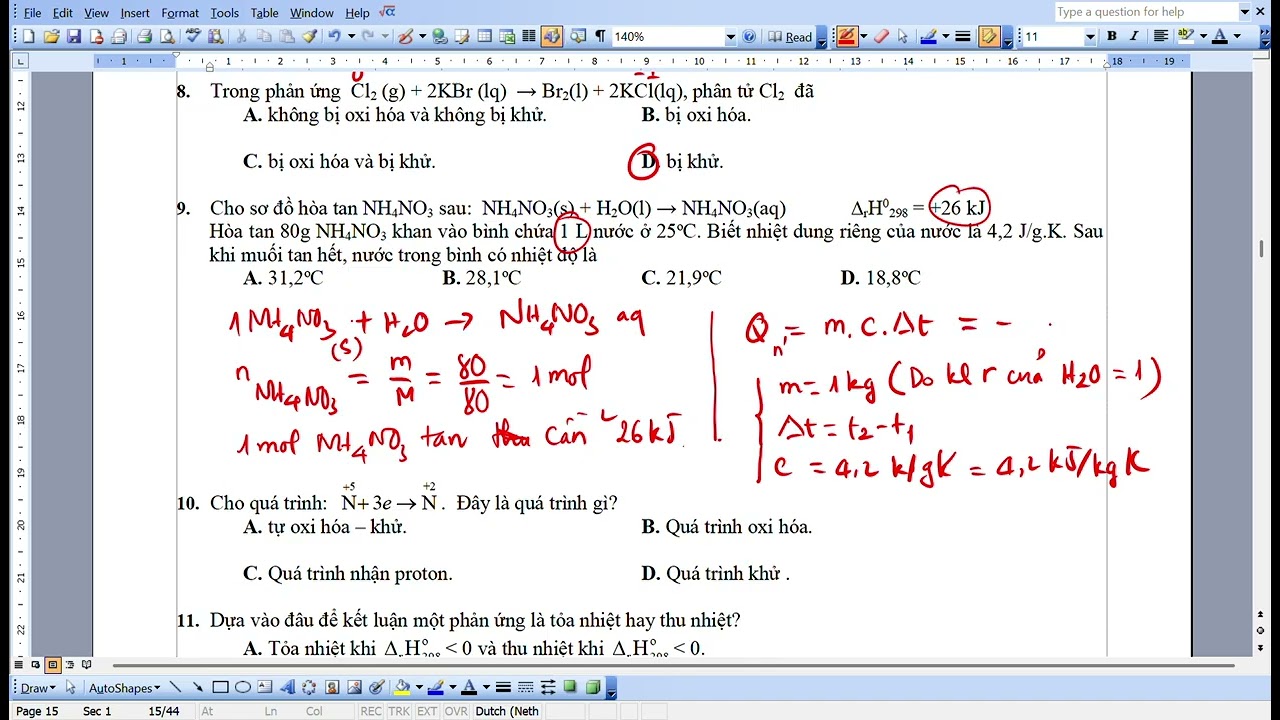Open the font color dropdown in Formatting toolbar
This screenshot has width=1280, height=720.
[x=1237, y=36]
